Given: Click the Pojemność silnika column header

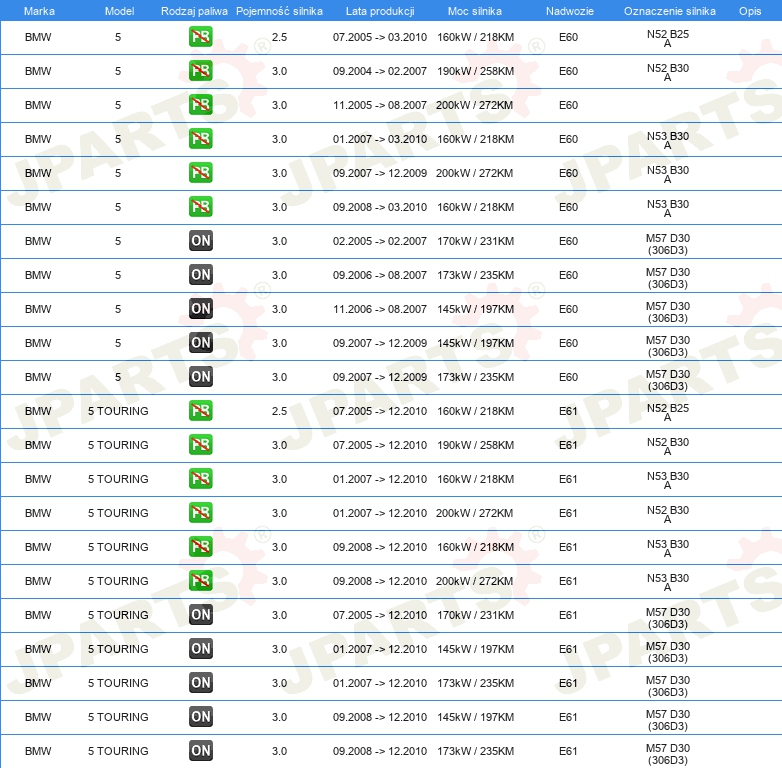Looking at the screenshot, I should 279,11.
